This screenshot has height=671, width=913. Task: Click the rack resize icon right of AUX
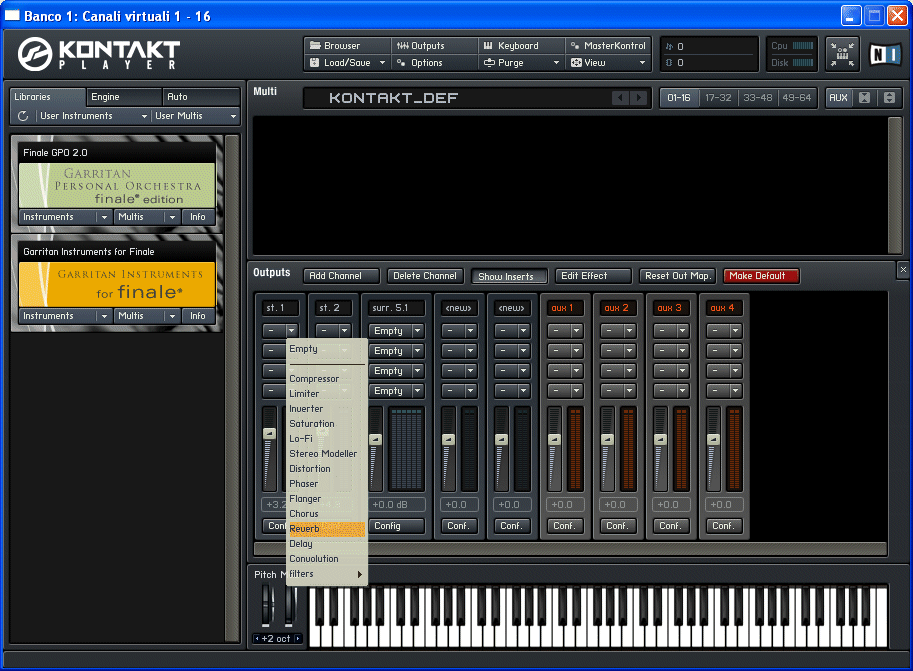click(x=889, y=98)
